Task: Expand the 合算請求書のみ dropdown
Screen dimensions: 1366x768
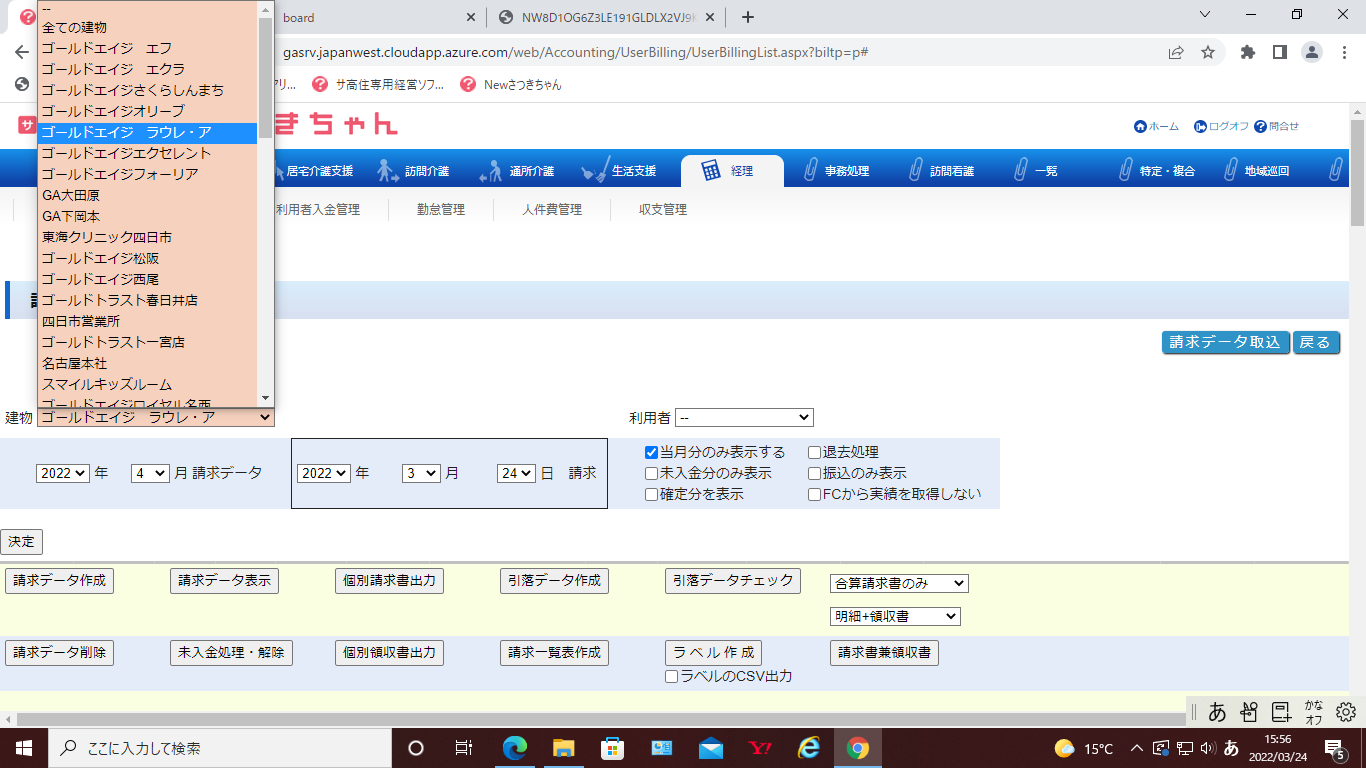Action: [899, 583]
